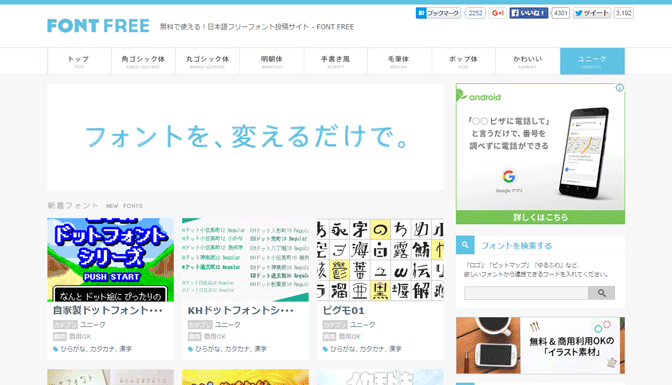
Task: Click ユニーク category under KHドットフォント
Action: tap(228, 325)
